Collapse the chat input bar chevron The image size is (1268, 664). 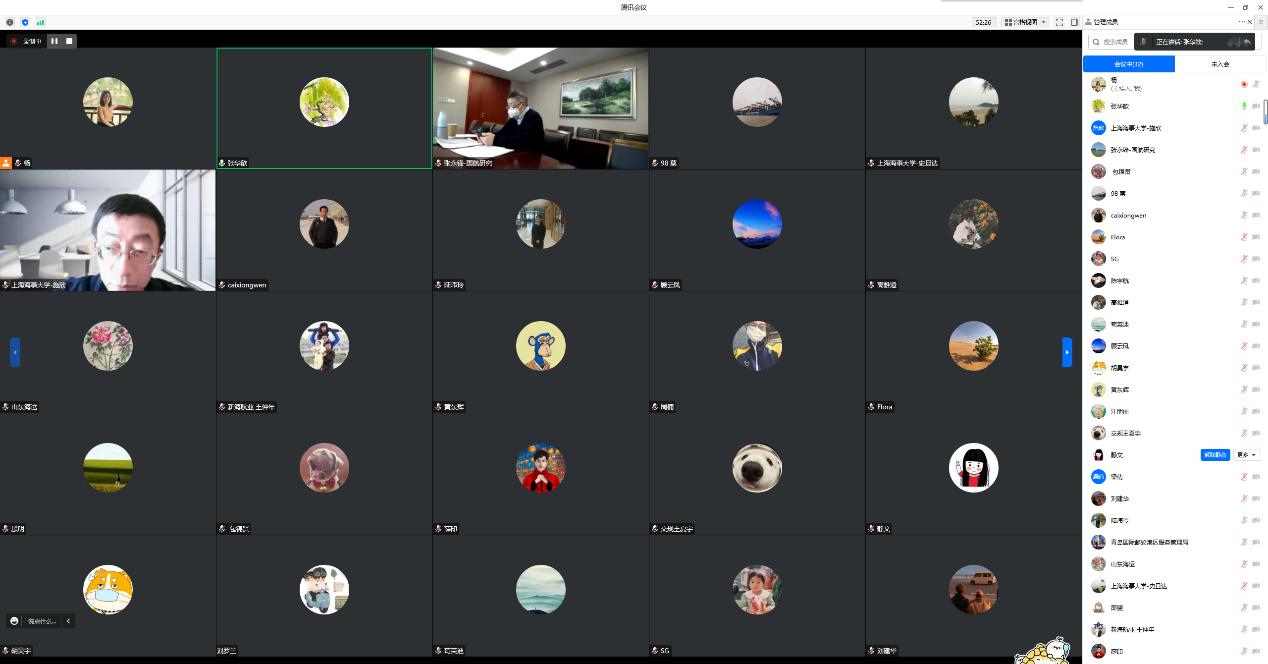[x=68, y=621]
